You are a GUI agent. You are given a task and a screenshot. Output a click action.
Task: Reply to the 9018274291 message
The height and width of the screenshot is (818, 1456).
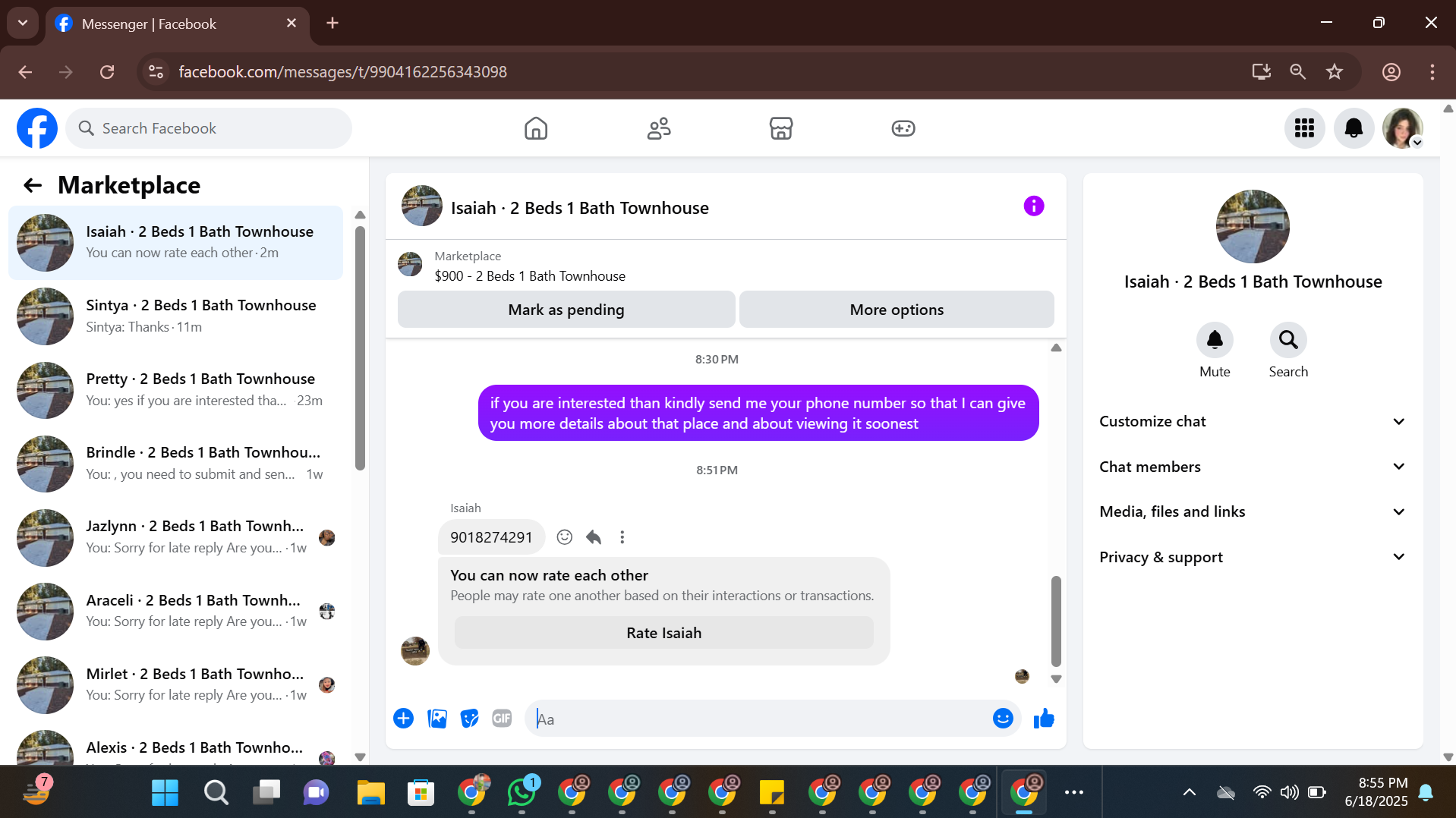(594, 537)
